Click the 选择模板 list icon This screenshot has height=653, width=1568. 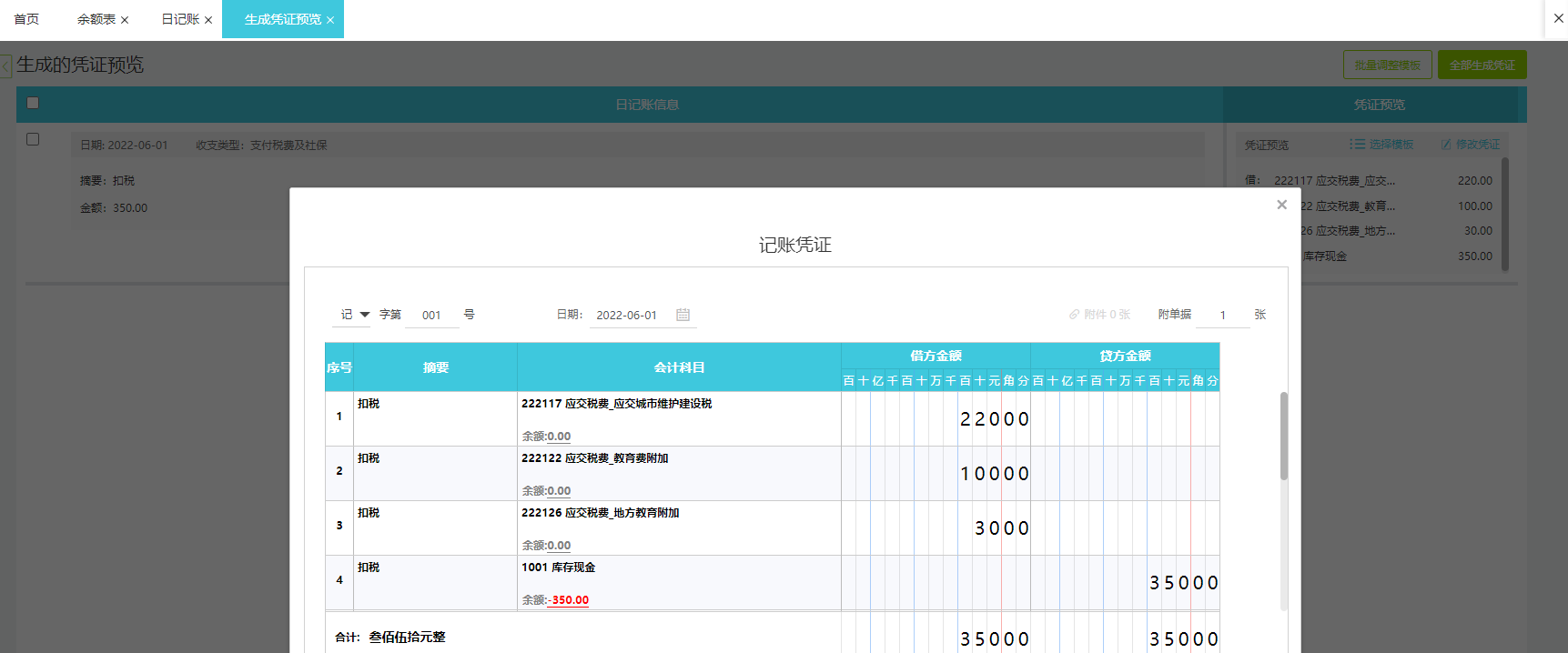pos(1357,145)
